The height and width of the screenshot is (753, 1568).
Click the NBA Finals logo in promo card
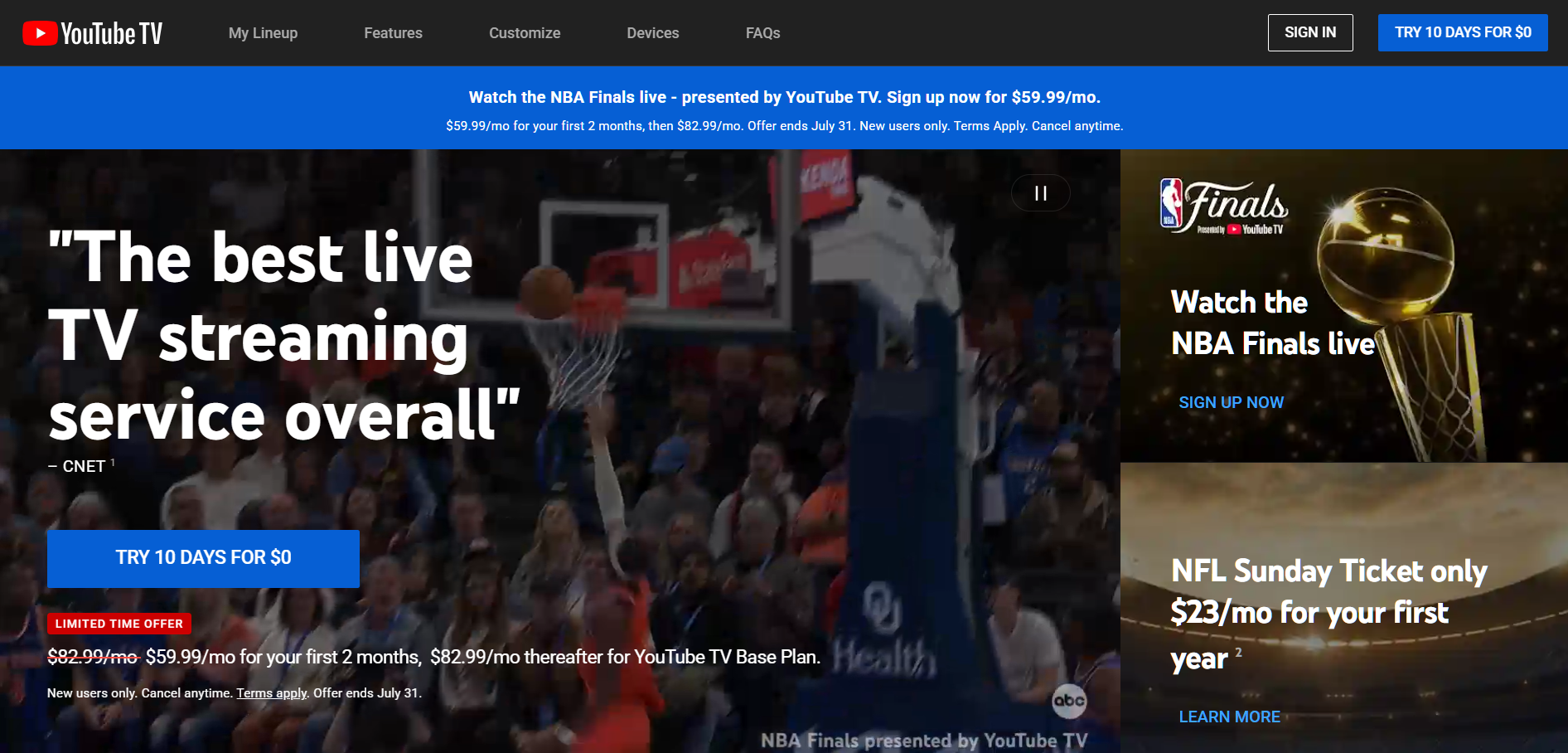(x=1223, y=206)
